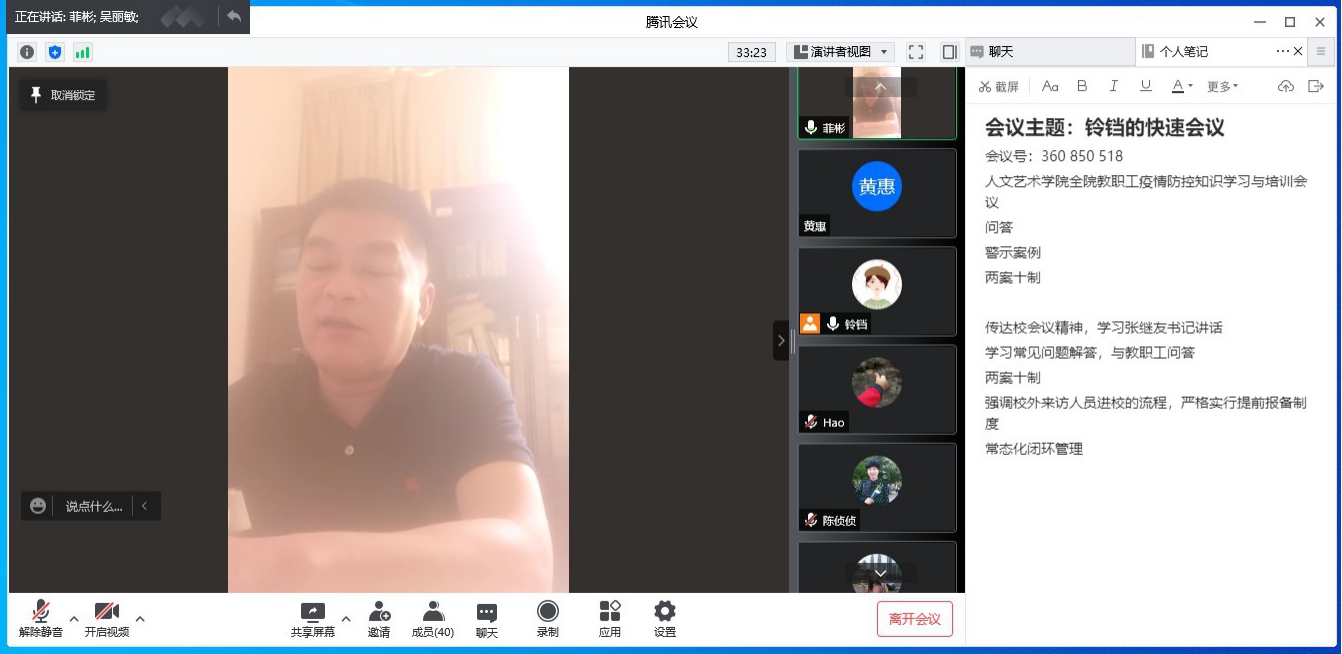Unmute microphone with 解除静音
Viewport: 1342px width, 654px height.
pos(41,612)
